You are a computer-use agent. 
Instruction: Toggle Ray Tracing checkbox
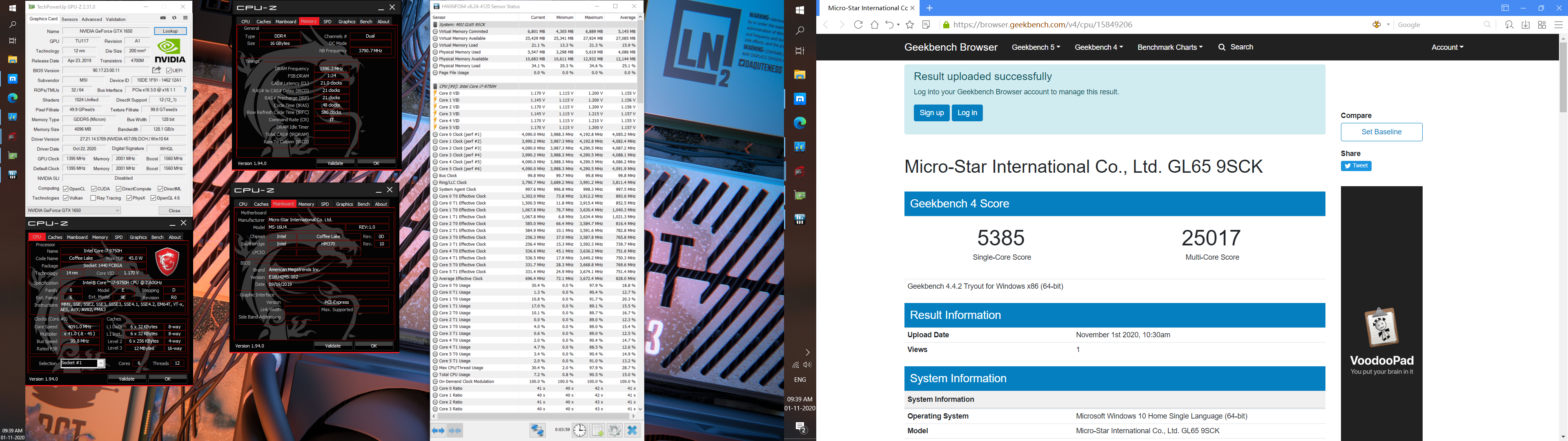[x=93, y=198]
